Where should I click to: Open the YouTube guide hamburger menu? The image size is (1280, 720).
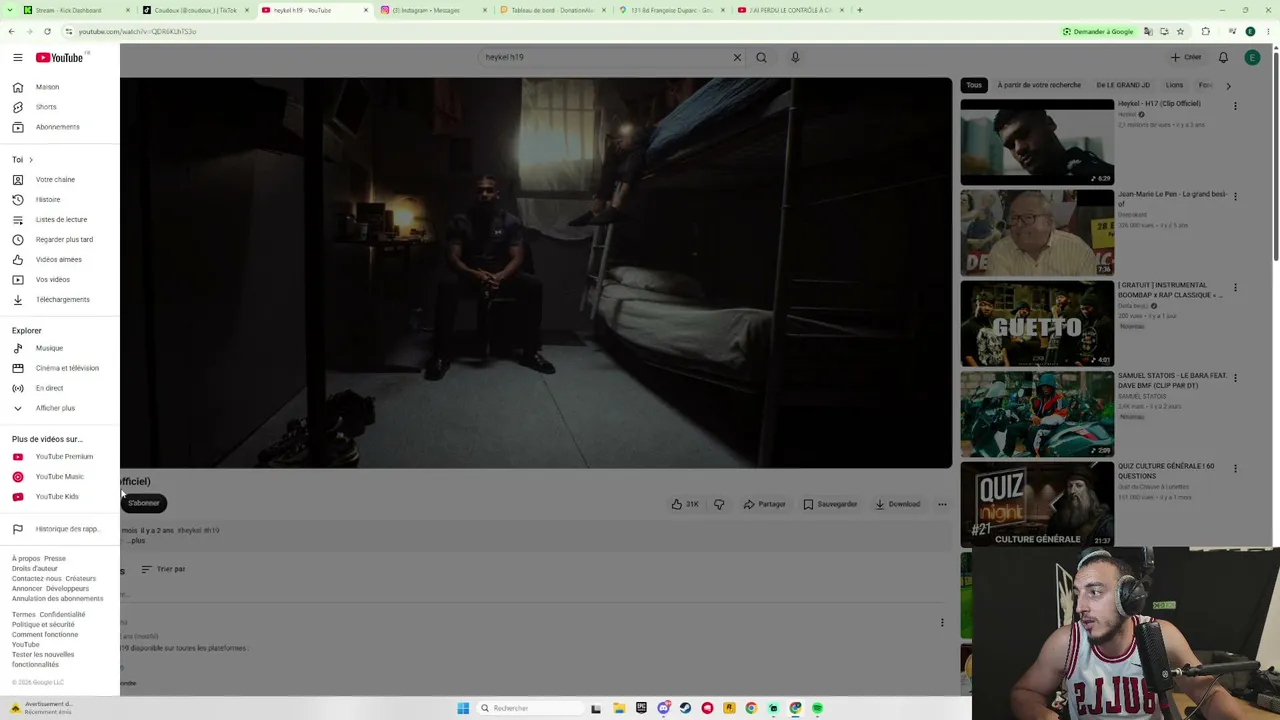(x=17, y=57)
